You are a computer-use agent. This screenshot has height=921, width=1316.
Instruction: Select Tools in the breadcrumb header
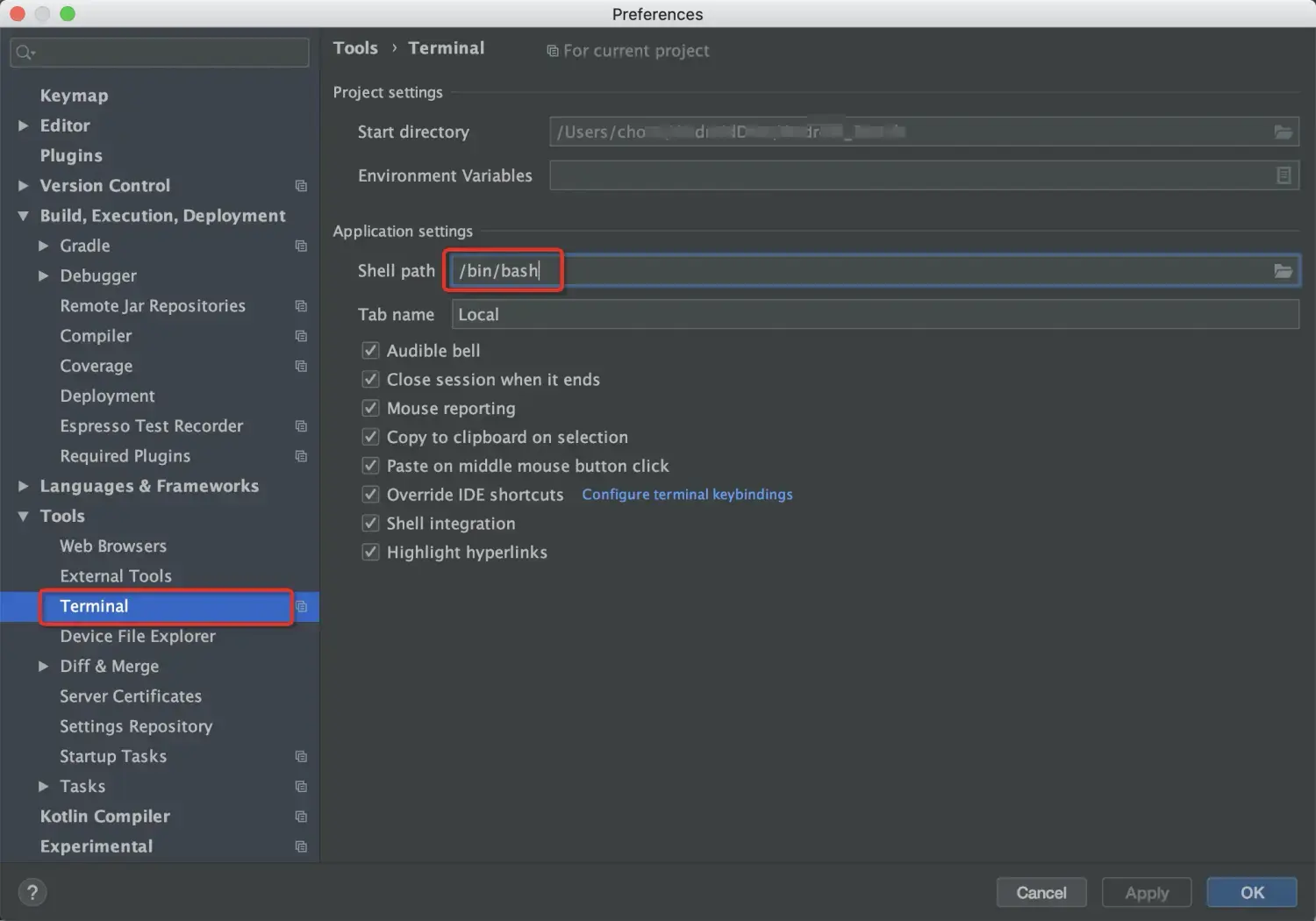point(355,48)
